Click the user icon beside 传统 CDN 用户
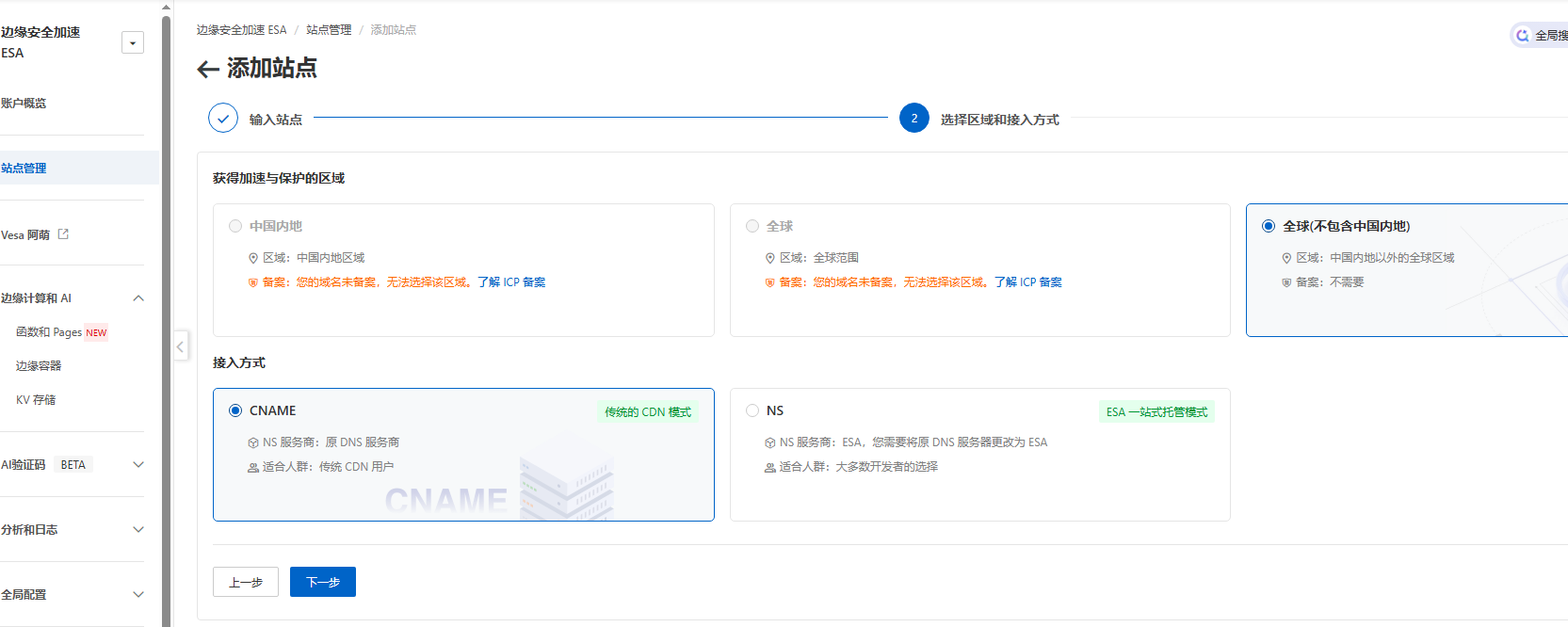 click(x=253, y=467)
